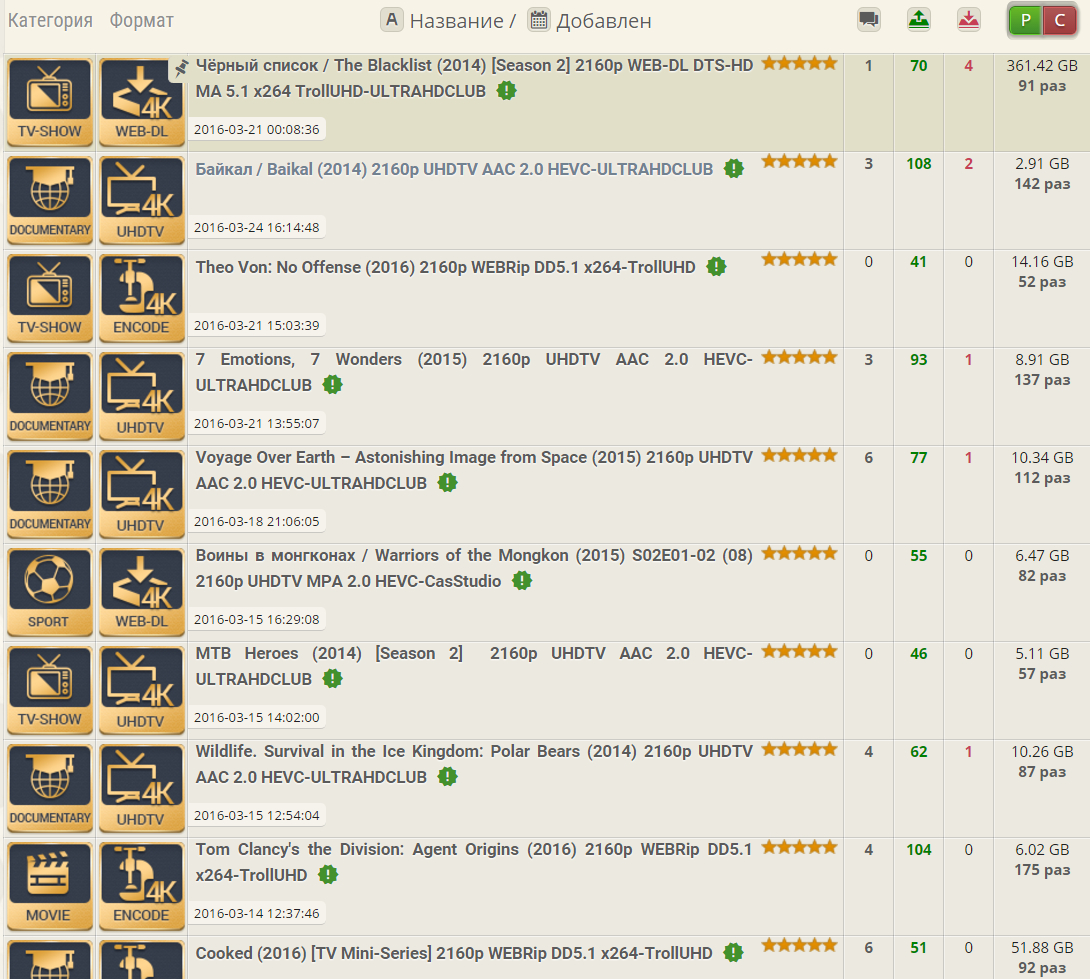Click the DOCUMENTARY icon next to Baikal

(x=49, y=199)
